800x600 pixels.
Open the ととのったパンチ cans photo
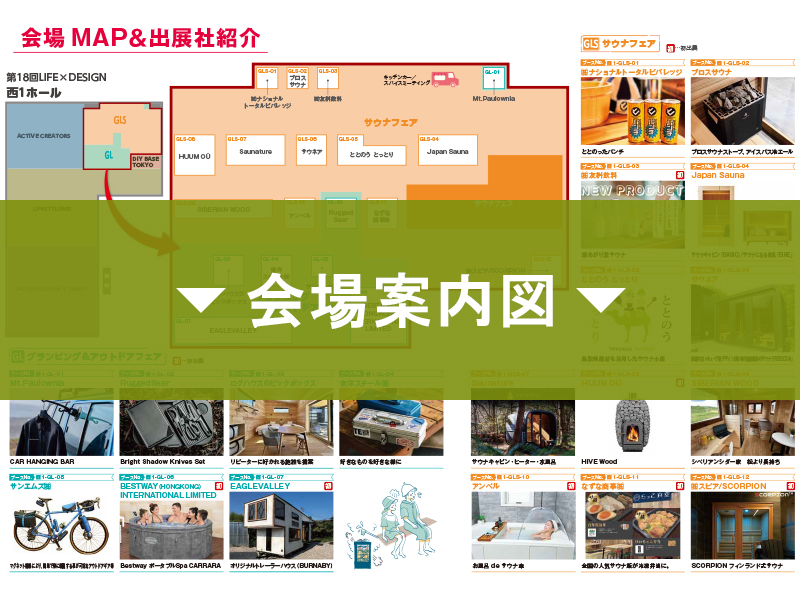coord(633,111)
